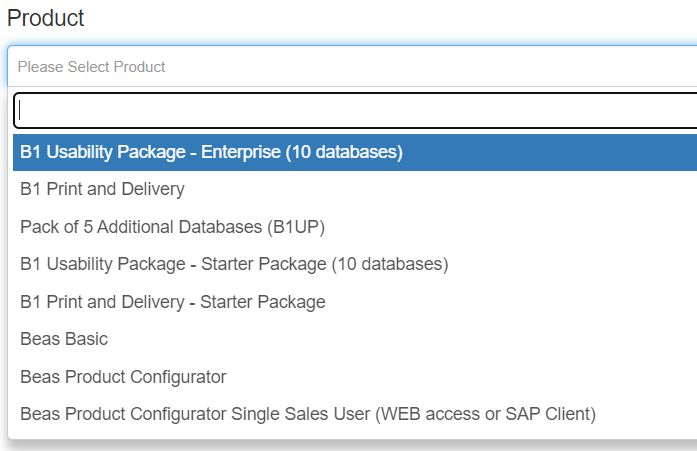Choose the B1UP additional databases pack
697x451 pixels.
(x=355, y=227)
